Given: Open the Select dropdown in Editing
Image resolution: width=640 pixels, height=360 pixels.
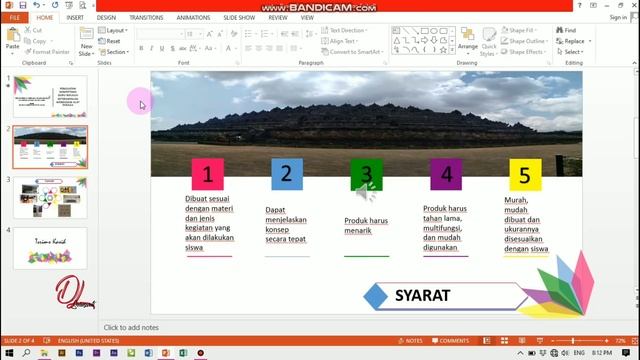Looking at the screenshot, I should 570,52.
